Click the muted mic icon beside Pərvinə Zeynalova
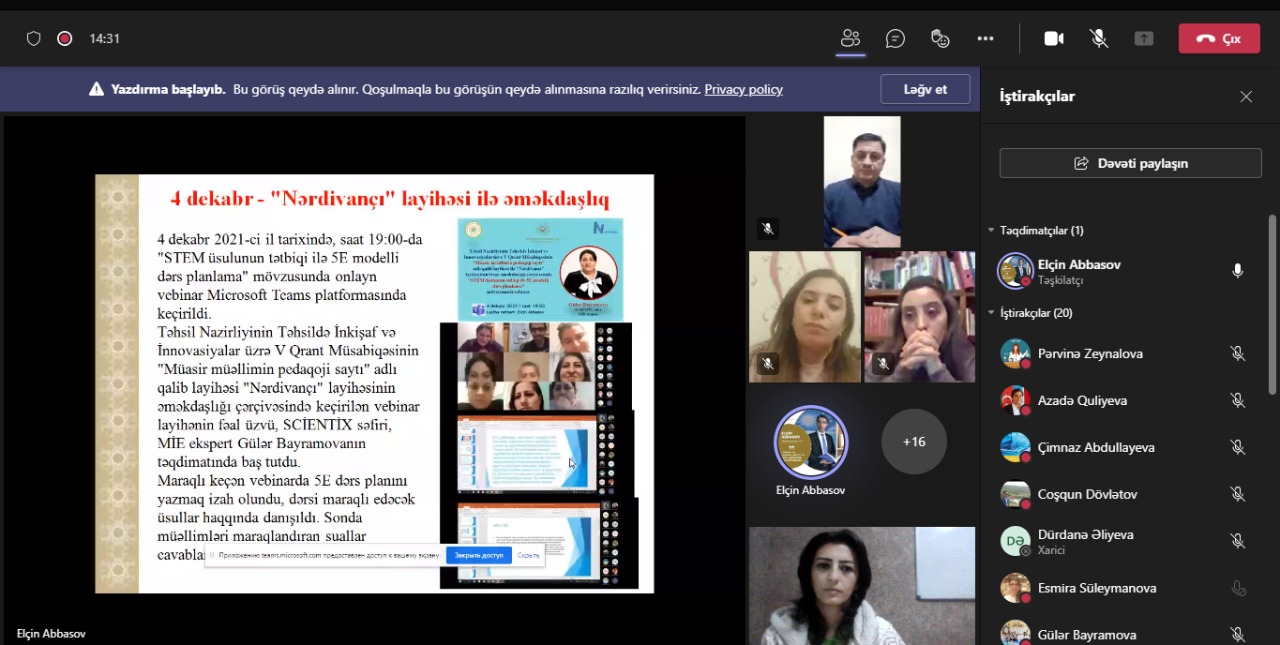Image resolution: width=1280 pixels, height=645 pixels. (x=1237, y=354)
